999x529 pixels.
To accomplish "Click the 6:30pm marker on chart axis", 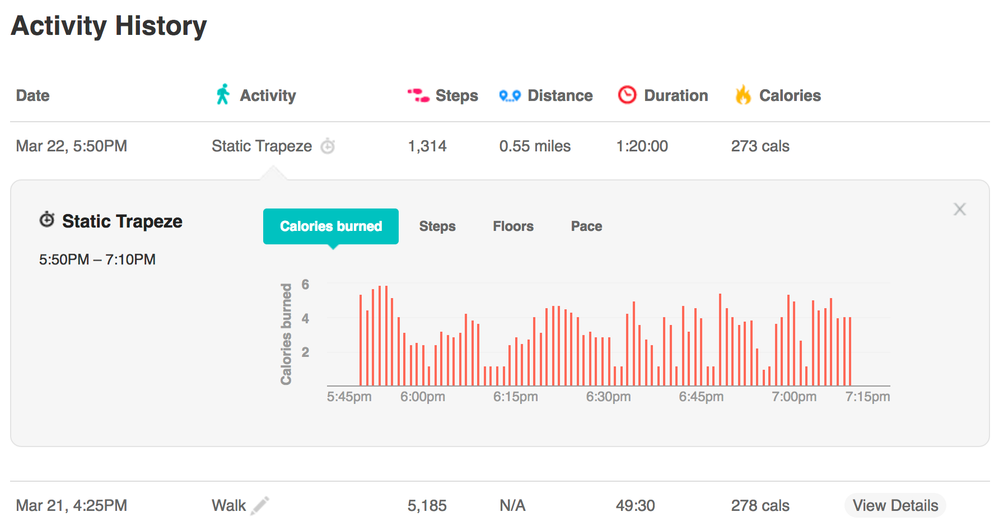I will point(608,397).
